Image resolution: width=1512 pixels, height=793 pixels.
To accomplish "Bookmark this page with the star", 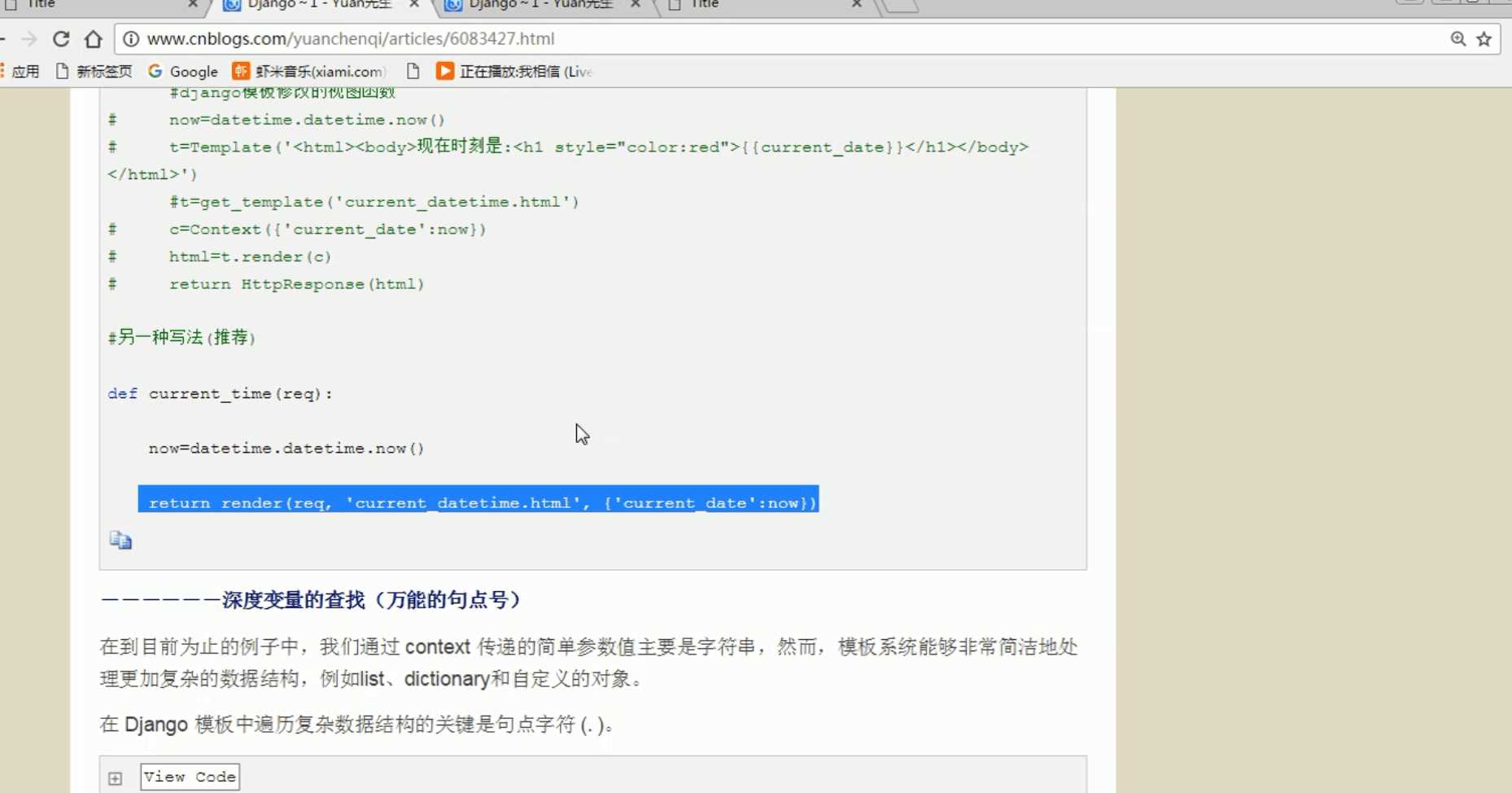I will [x=1484, y=39].
